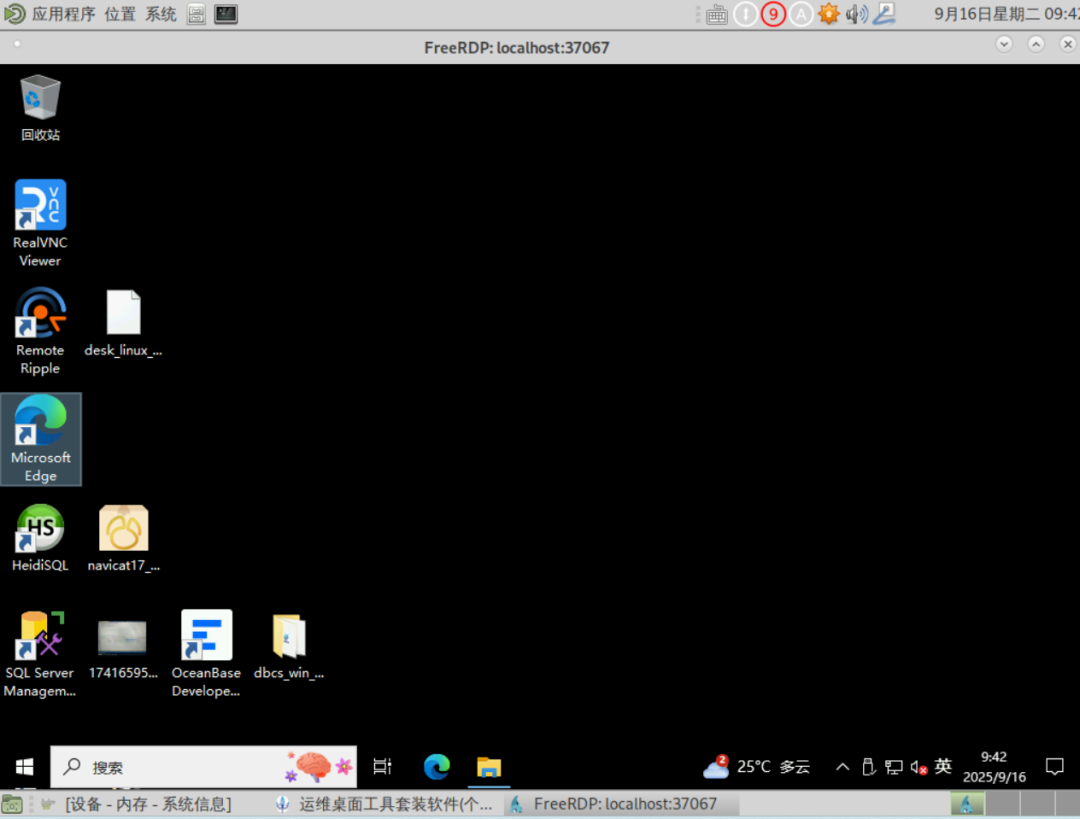
Task: Open the Recycle Bin (回收站) desktop icon
Action: (40, 108)
